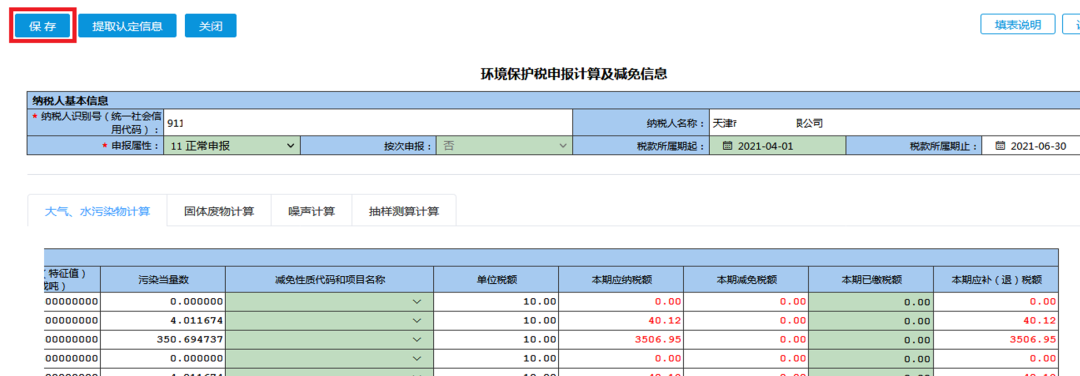The image size is (1080, 376).
Task: Click the 关闭 button
Action: (211, 26)
